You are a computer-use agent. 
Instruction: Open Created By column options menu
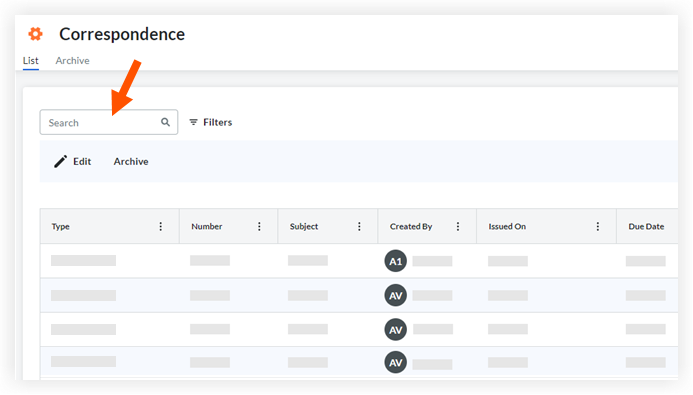[458, 227]
